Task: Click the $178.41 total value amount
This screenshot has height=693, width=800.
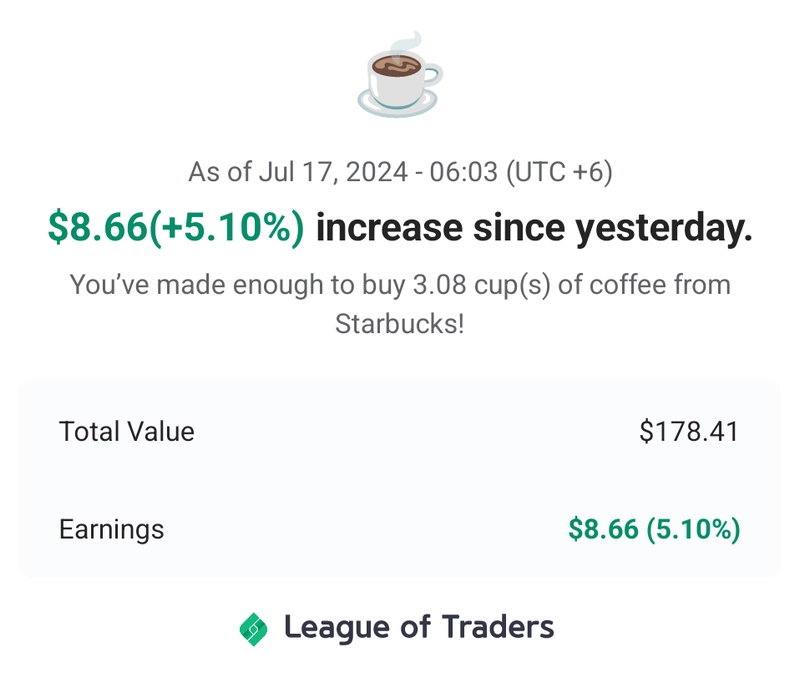Action: click(689, 432)
